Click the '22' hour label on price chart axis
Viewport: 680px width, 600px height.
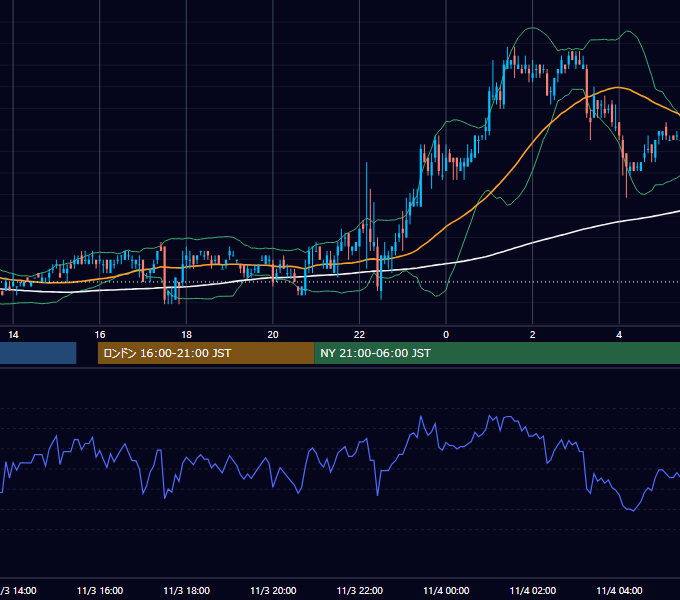[x=360, y=335]
